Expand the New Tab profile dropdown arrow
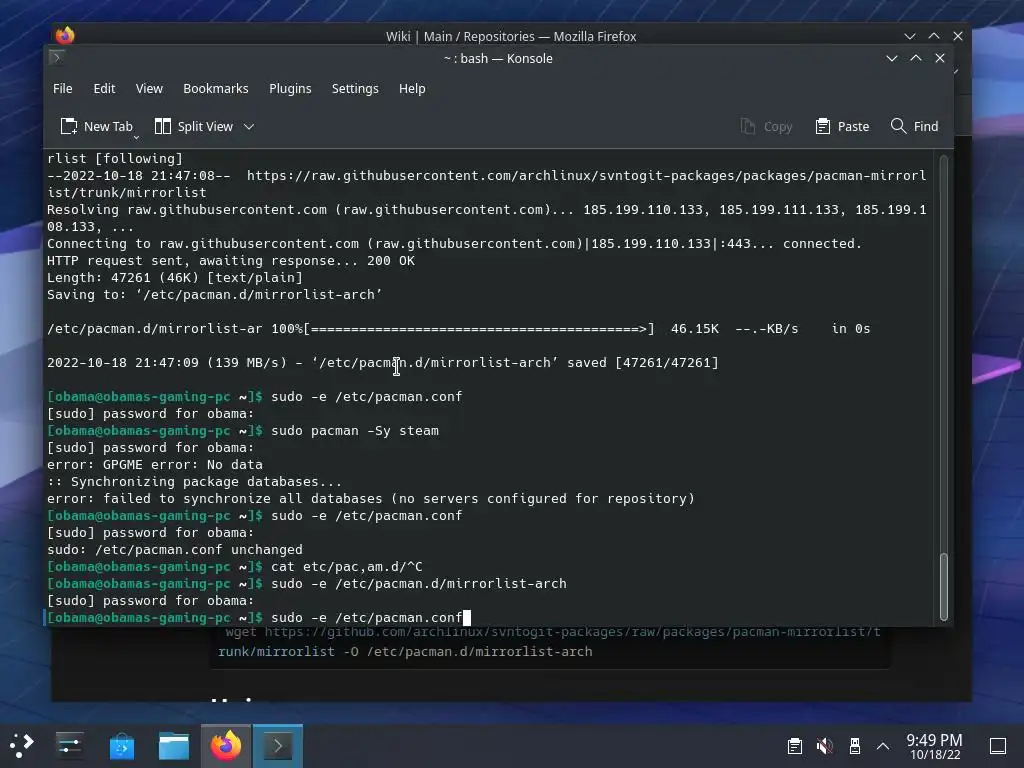 click(136, 137)
